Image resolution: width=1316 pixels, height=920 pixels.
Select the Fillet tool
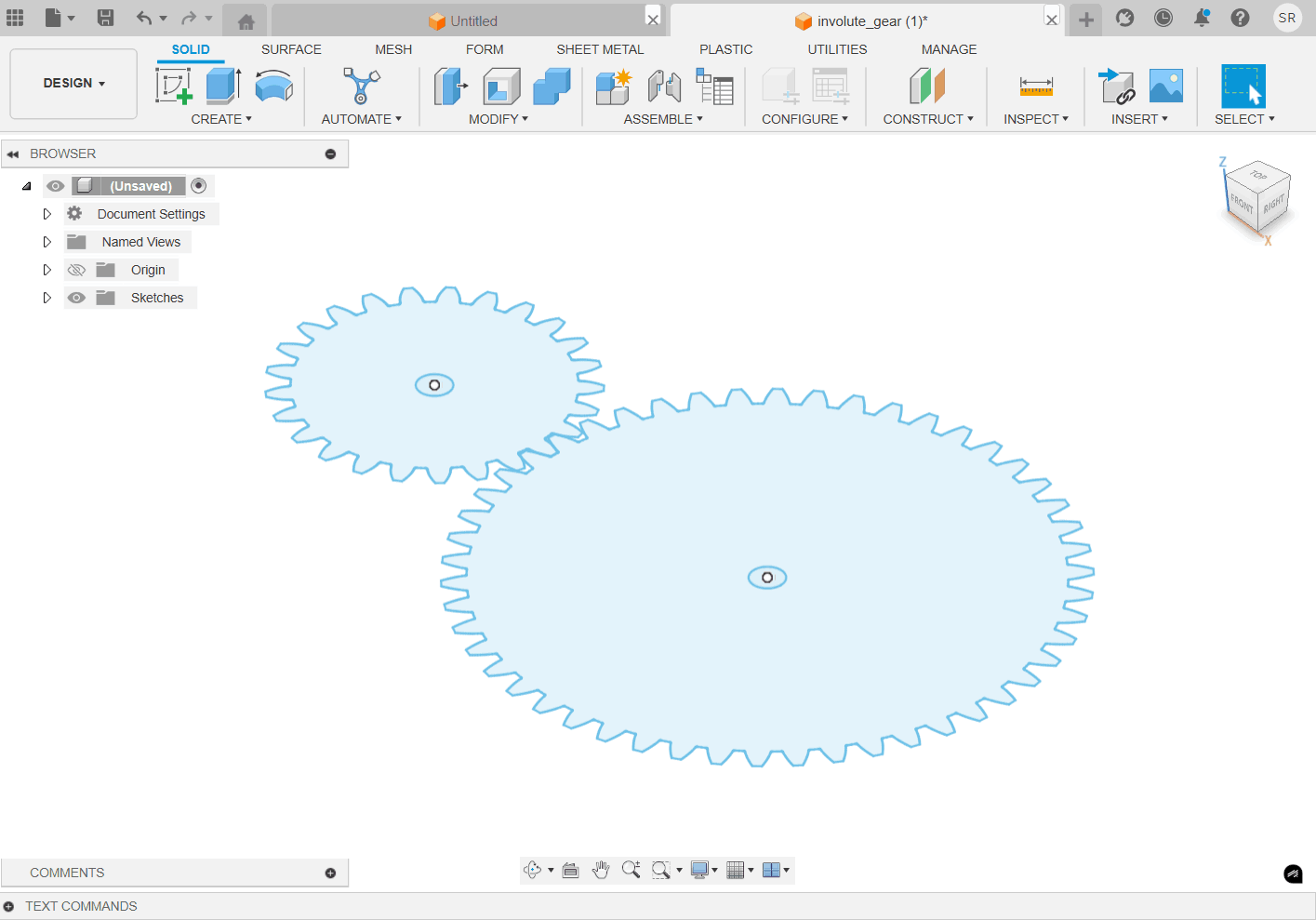click(x=501, y=87)
